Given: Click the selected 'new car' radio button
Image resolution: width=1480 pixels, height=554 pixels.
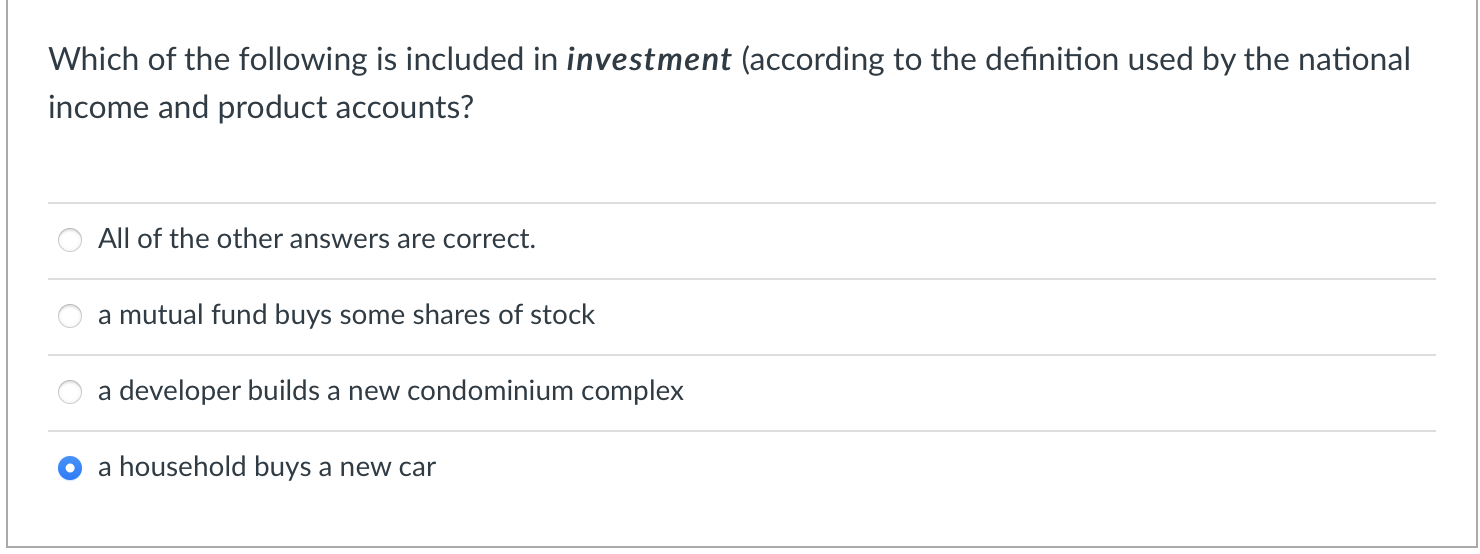Looking at the screenshot, I should tap(70, 468).
